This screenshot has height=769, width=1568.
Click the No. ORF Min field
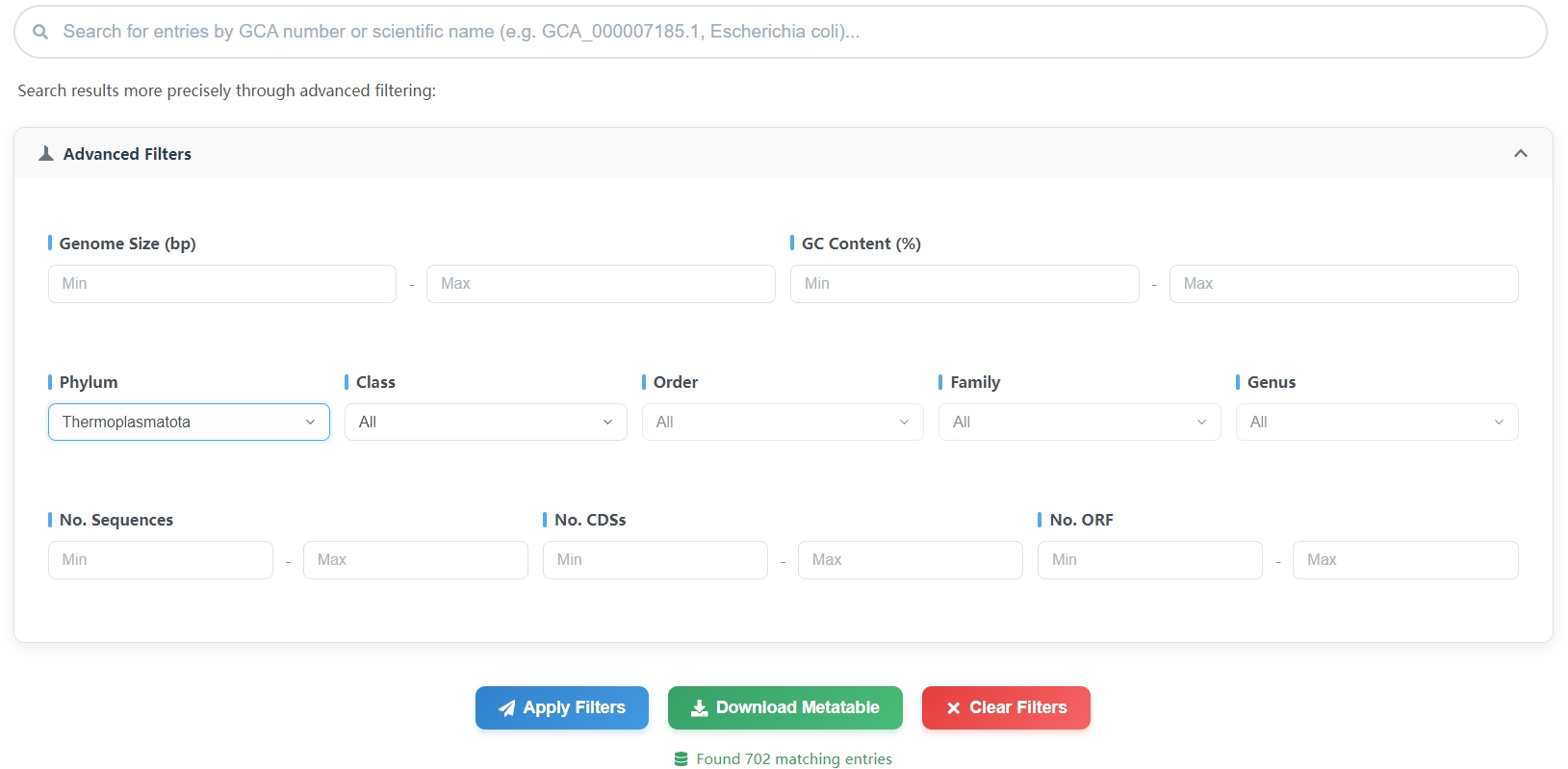1150,560
